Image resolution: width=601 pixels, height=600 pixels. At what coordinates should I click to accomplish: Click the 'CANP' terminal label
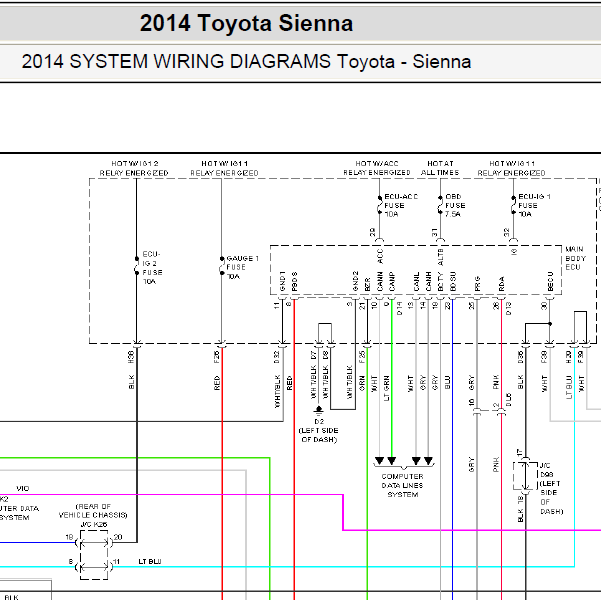[x=391, y=282]
